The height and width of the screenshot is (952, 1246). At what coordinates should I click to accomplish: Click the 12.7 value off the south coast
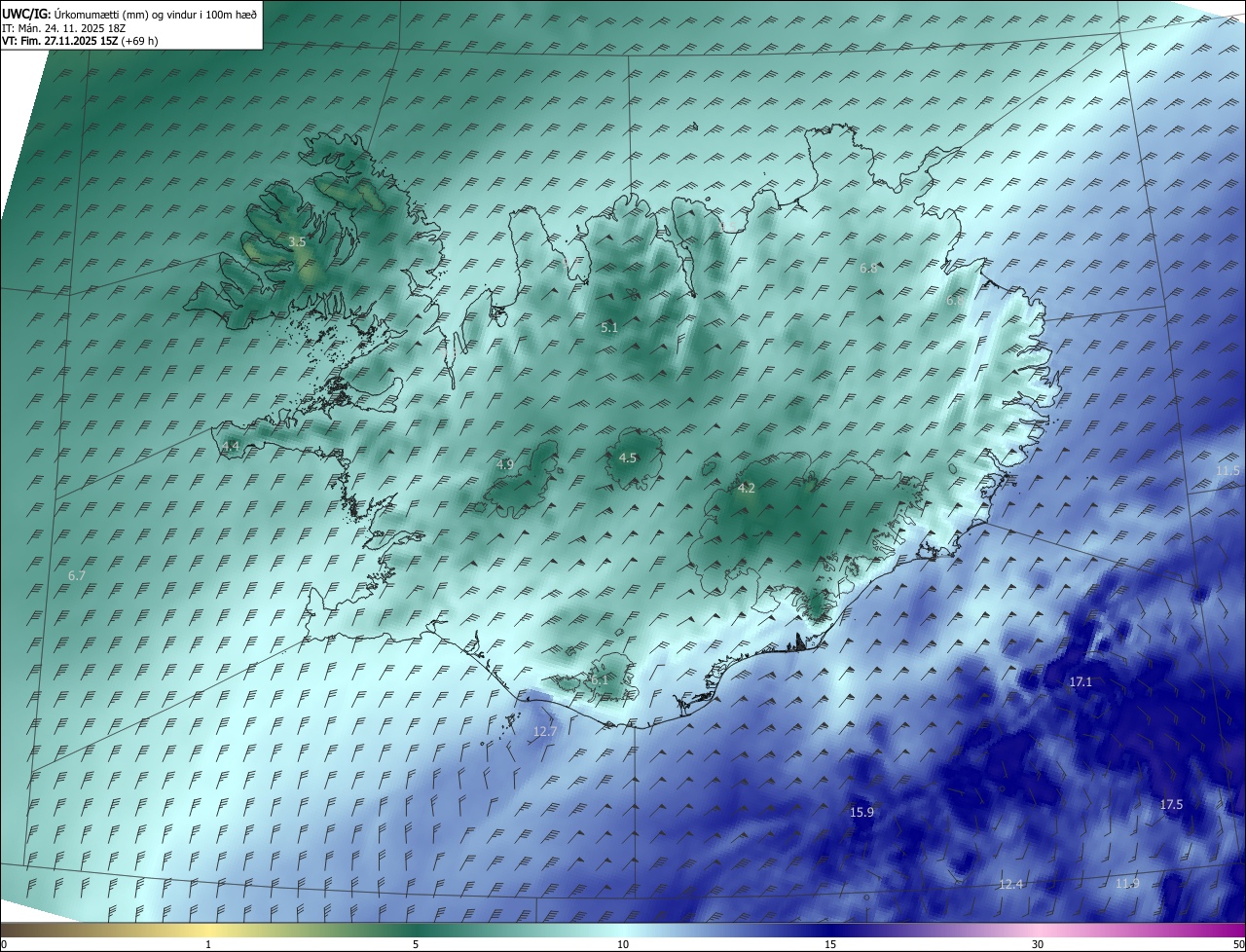tap(545, 731)
